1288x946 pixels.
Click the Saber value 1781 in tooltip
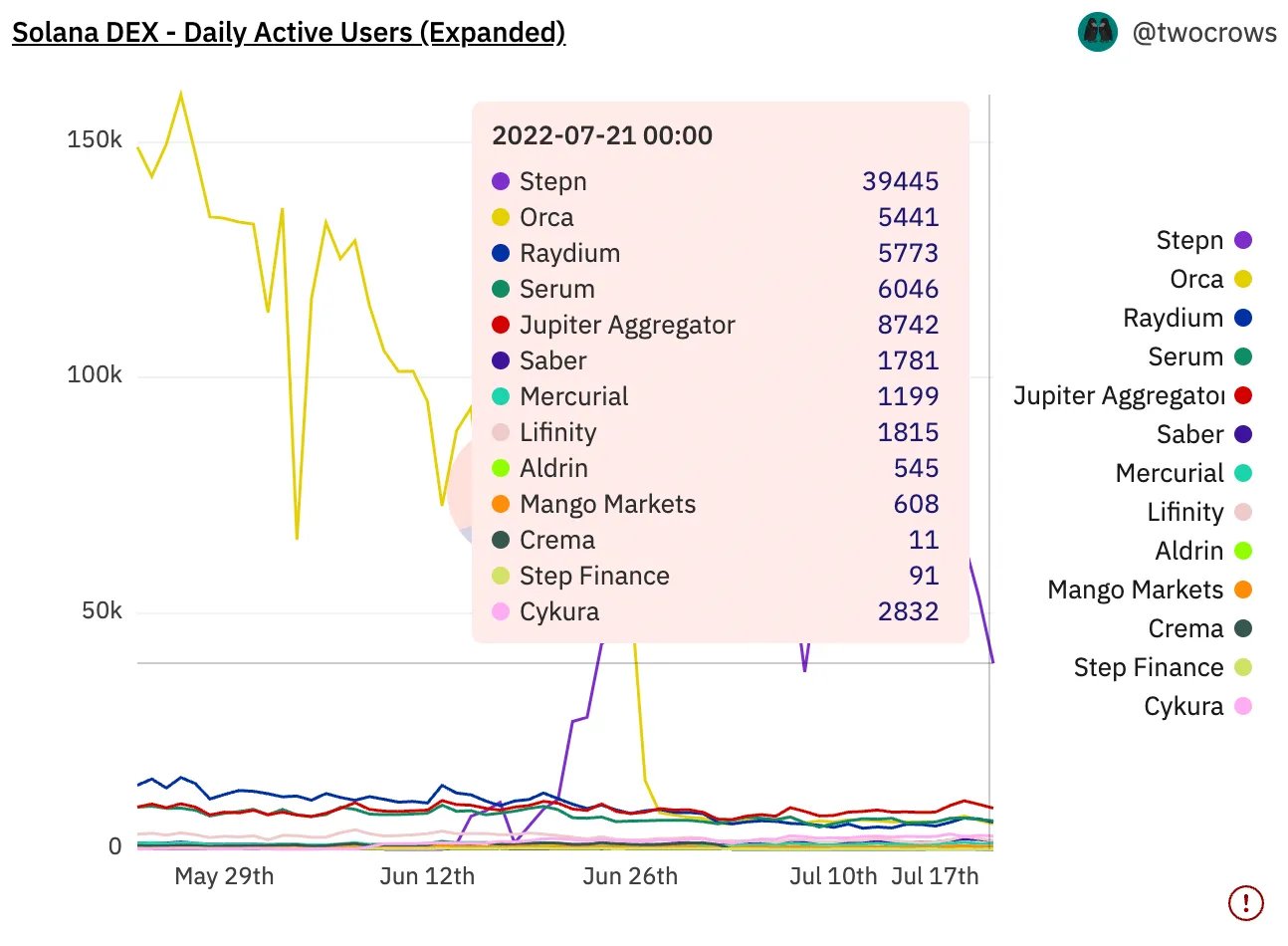[908, 360]
